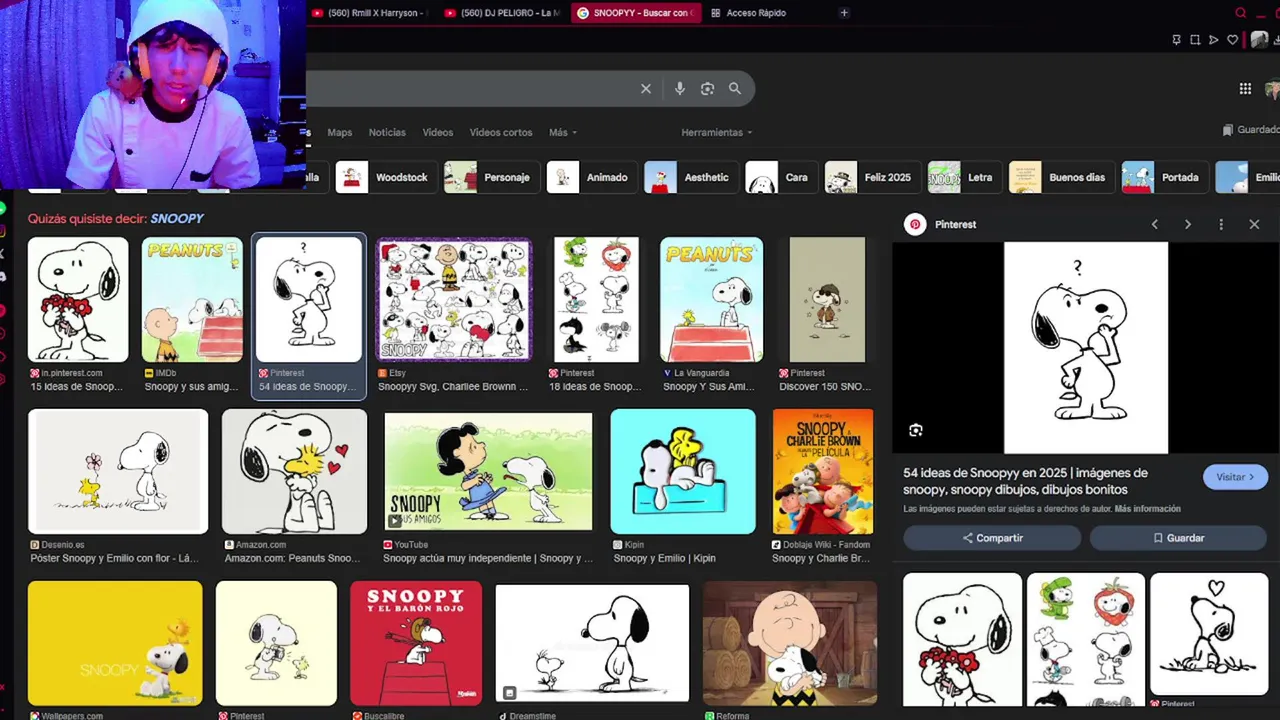
Task: Open search by image camera icon
Action: [707, 89]
